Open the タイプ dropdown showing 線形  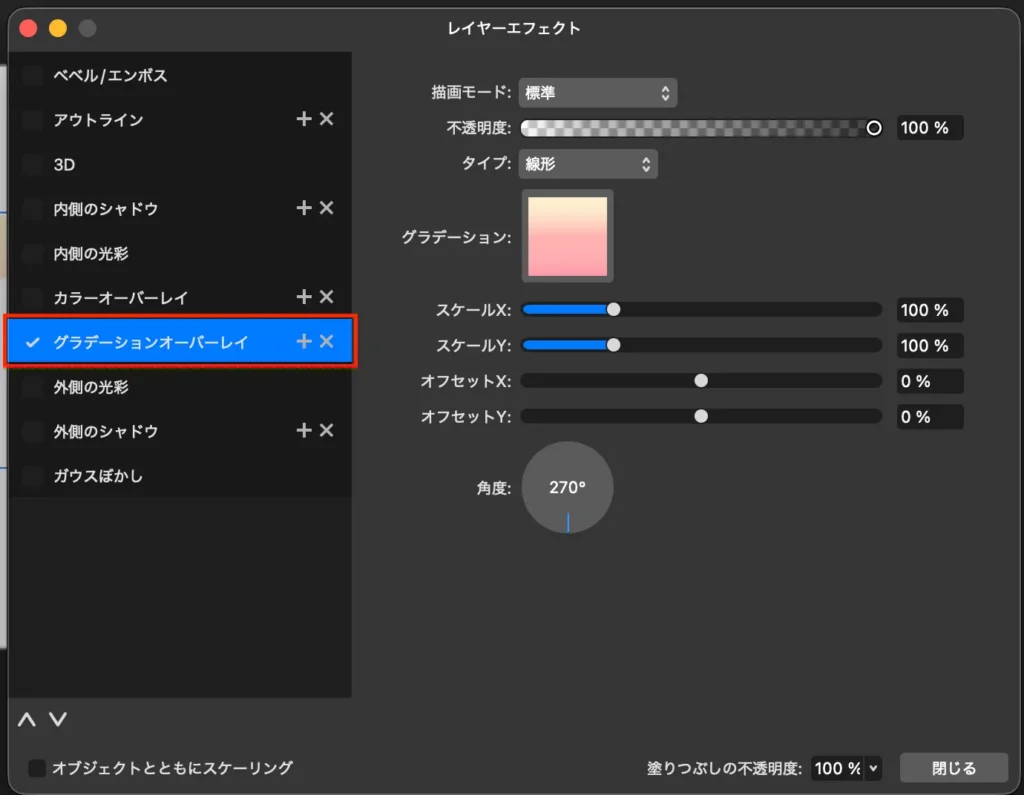[588, 163]
